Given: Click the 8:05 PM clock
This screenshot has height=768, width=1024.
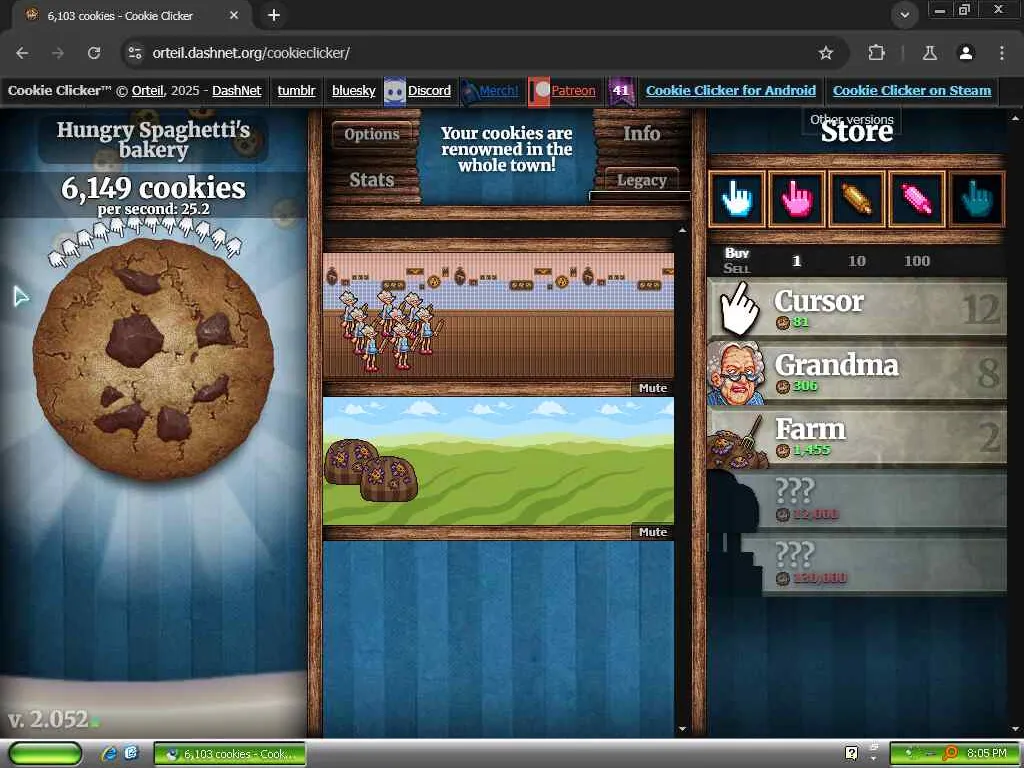Looking at the screenshot, I should coord(987,754).
